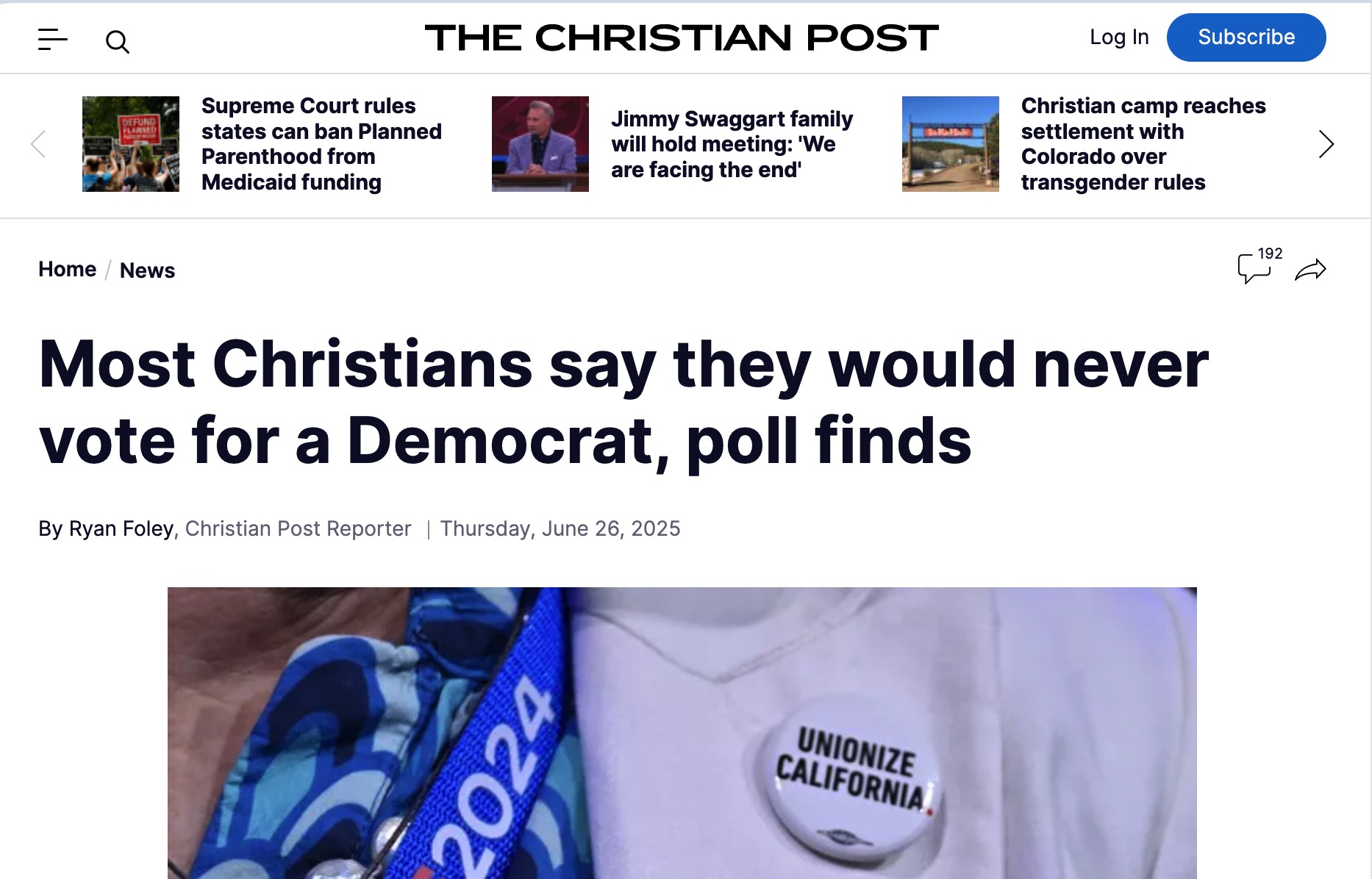
Task: Click the search magnifier icon
Action: (118, 42)
